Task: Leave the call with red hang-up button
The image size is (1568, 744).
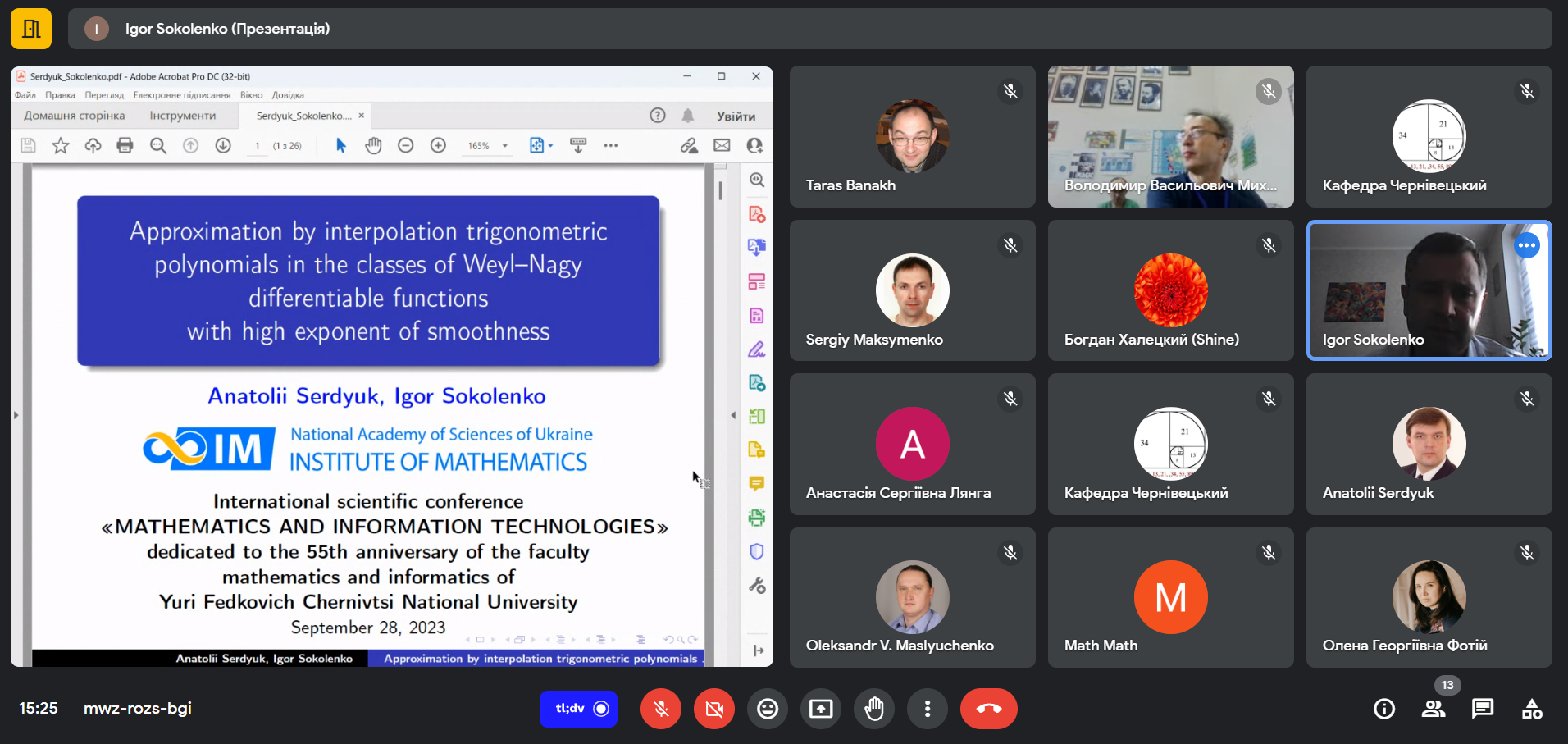Action: coord(989,709)
